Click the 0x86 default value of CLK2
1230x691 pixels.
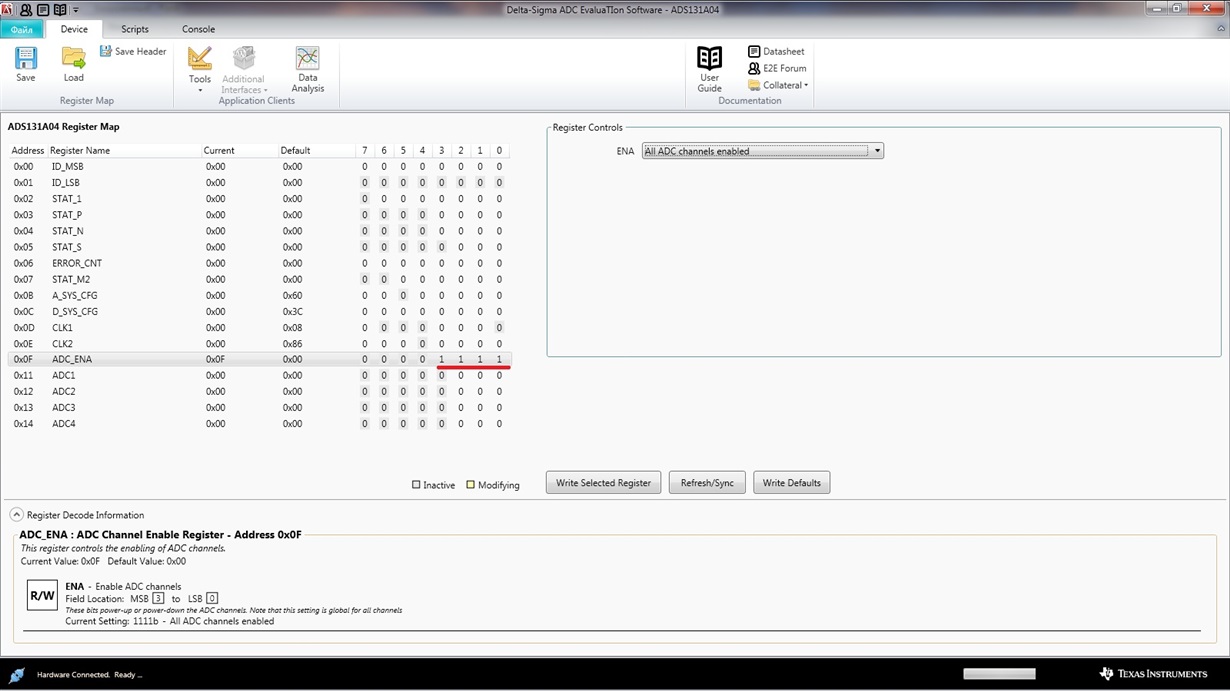(x=292, y=344)
